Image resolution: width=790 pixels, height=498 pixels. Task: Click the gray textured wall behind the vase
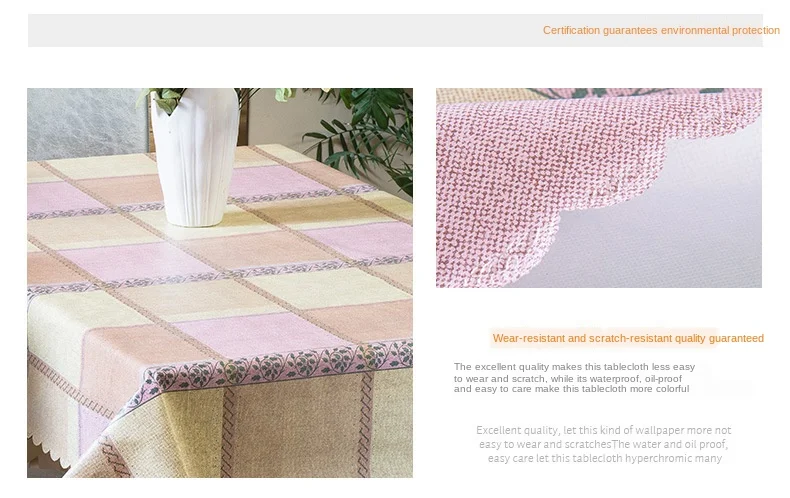86,123
